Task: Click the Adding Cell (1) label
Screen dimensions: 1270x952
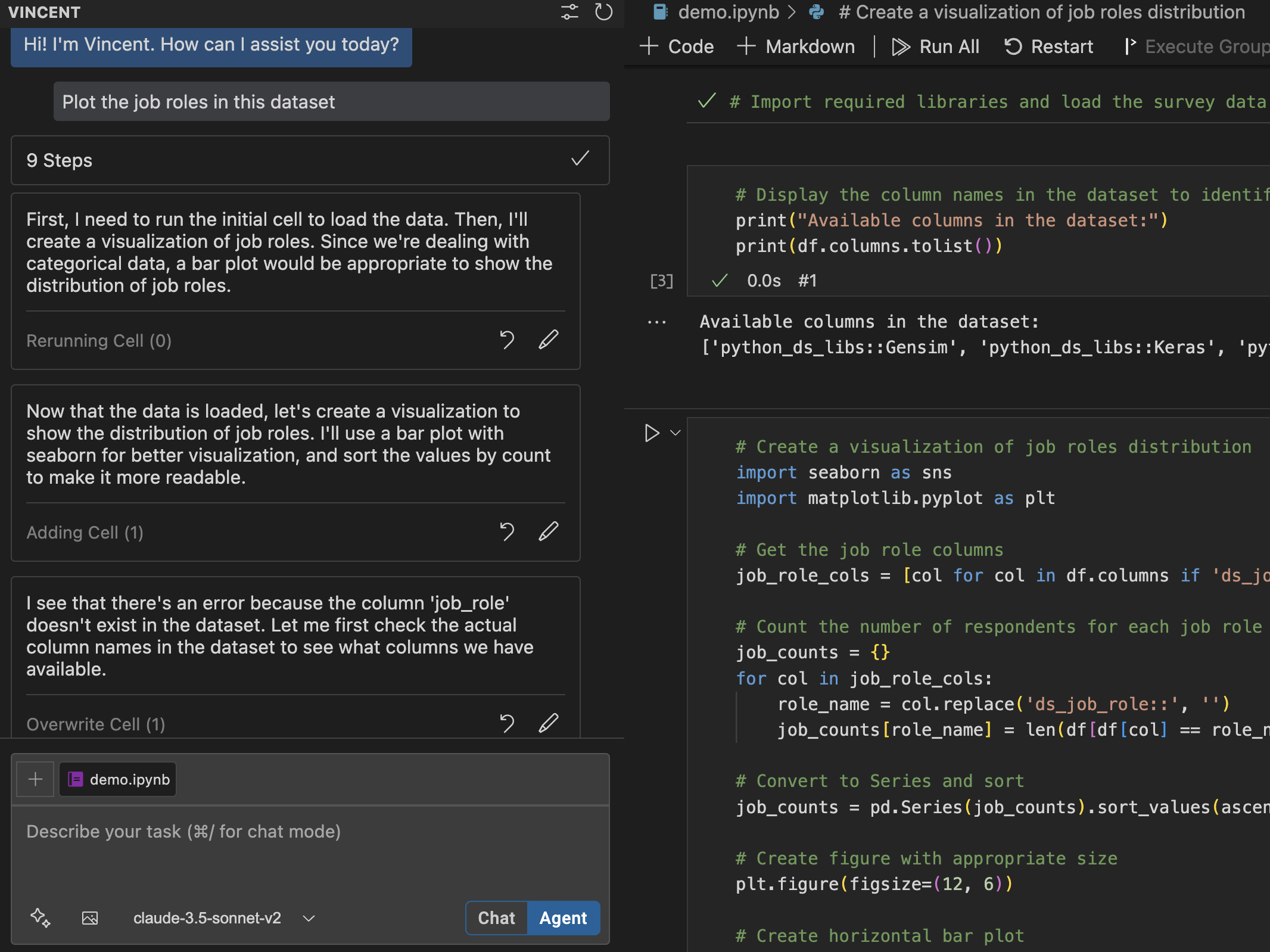Action: click(x=85, y=533)
